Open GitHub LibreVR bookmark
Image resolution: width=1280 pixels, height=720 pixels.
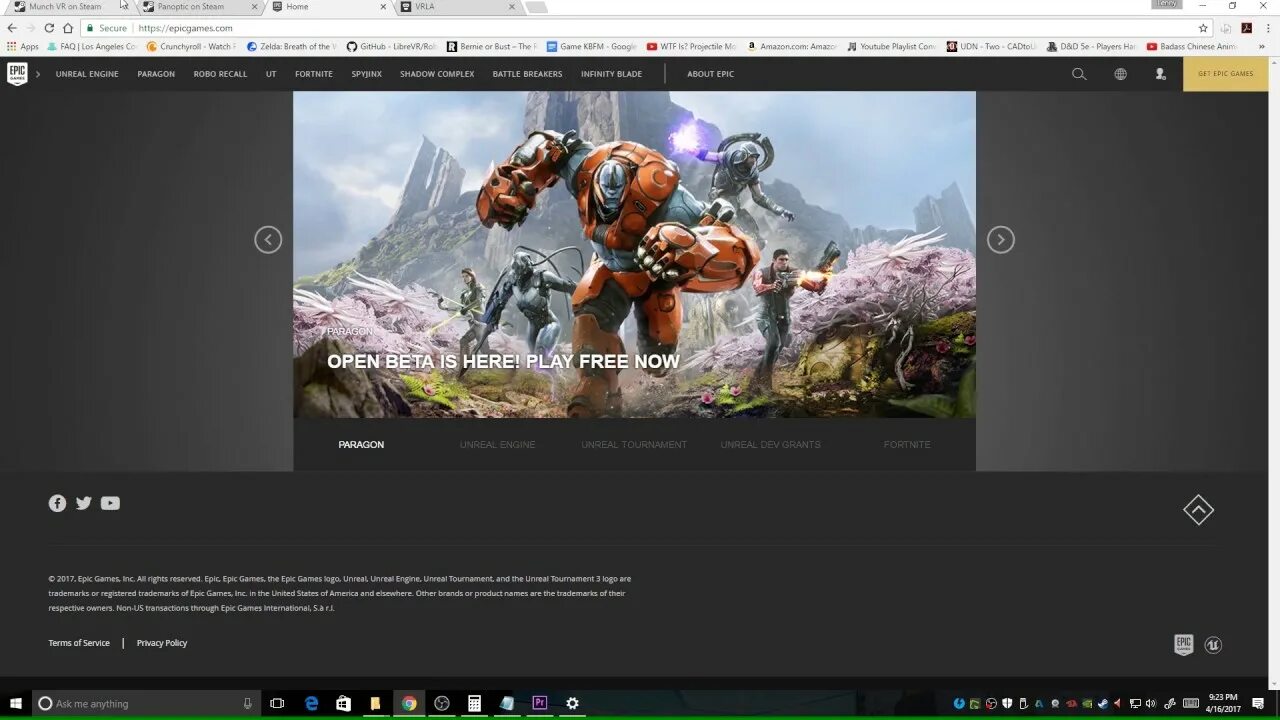[x=391, y=46]
